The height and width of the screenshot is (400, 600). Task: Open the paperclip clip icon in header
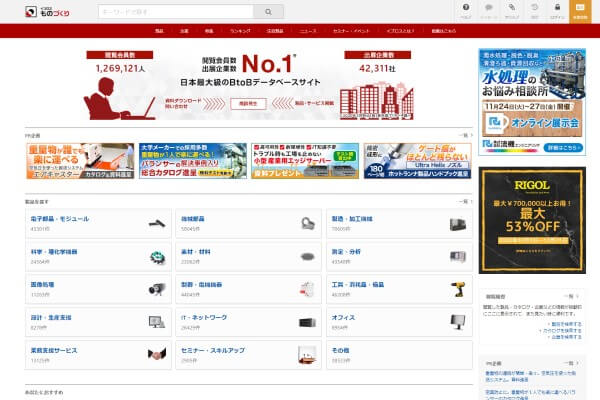tap(512, 11)
